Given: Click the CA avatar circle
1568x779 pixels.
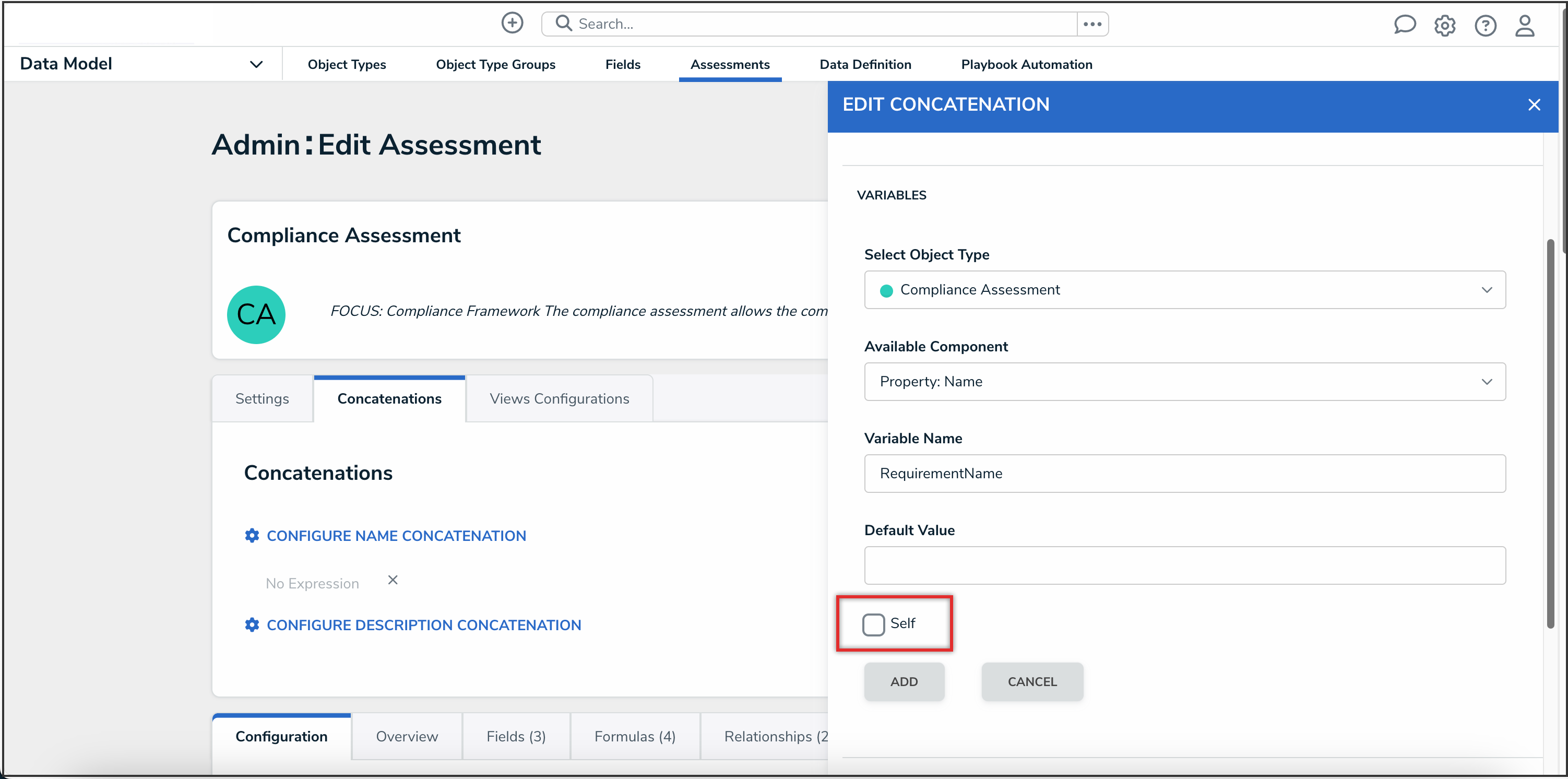Looking at the screenshot, I should (256, 314).
